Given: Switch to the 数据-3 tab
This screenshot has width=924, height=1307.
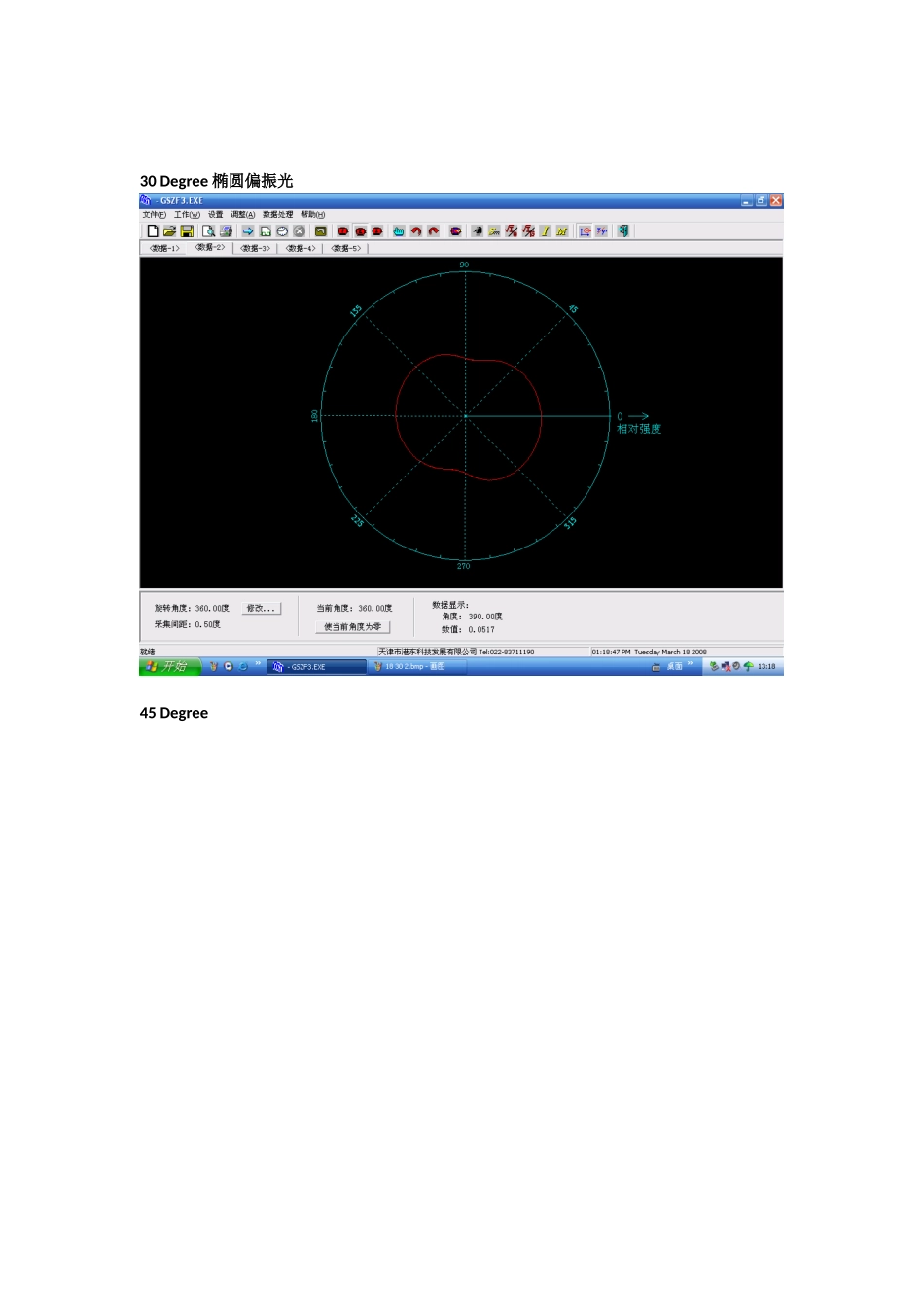Looking at the screenshot, I should click(254, 248).
